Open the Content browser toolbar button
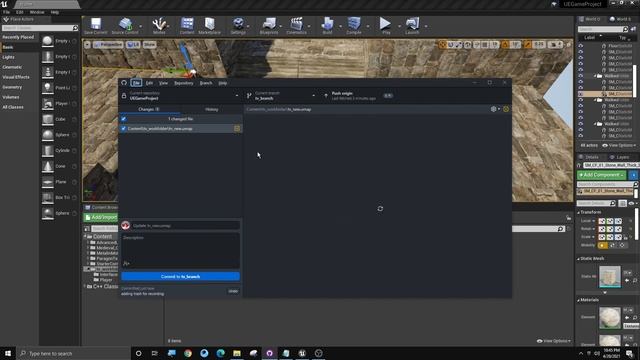Screen dimensions: 640x360 187,26
